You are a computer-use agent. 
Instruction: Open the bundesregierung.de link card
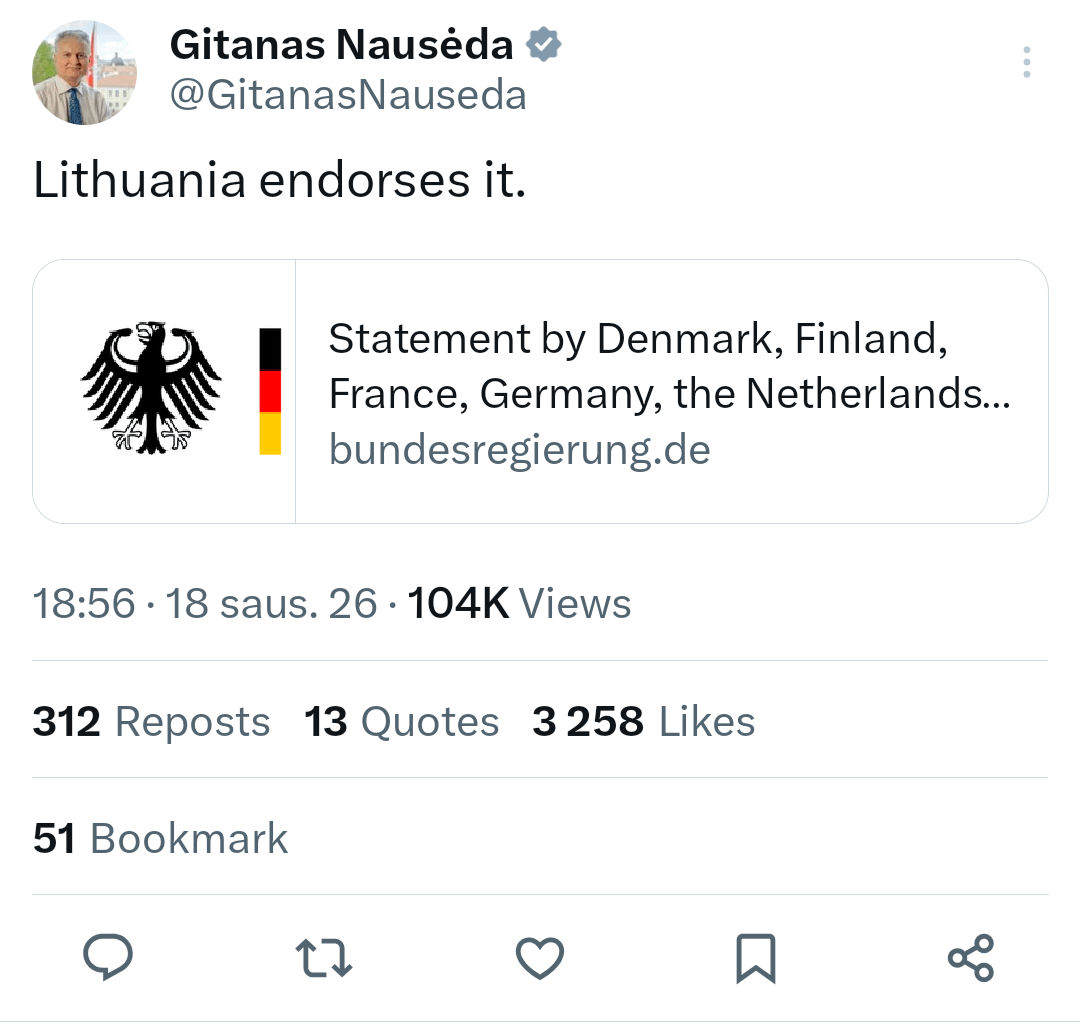[x=519, y=450]
